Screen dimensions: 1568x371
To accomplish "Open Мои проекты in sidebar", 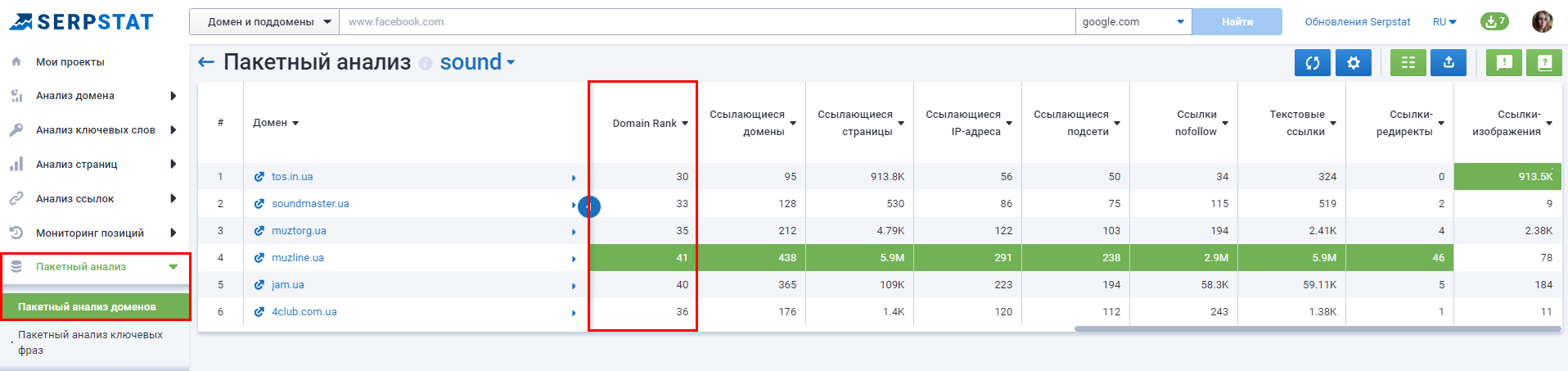I will (x=70, y=61).
